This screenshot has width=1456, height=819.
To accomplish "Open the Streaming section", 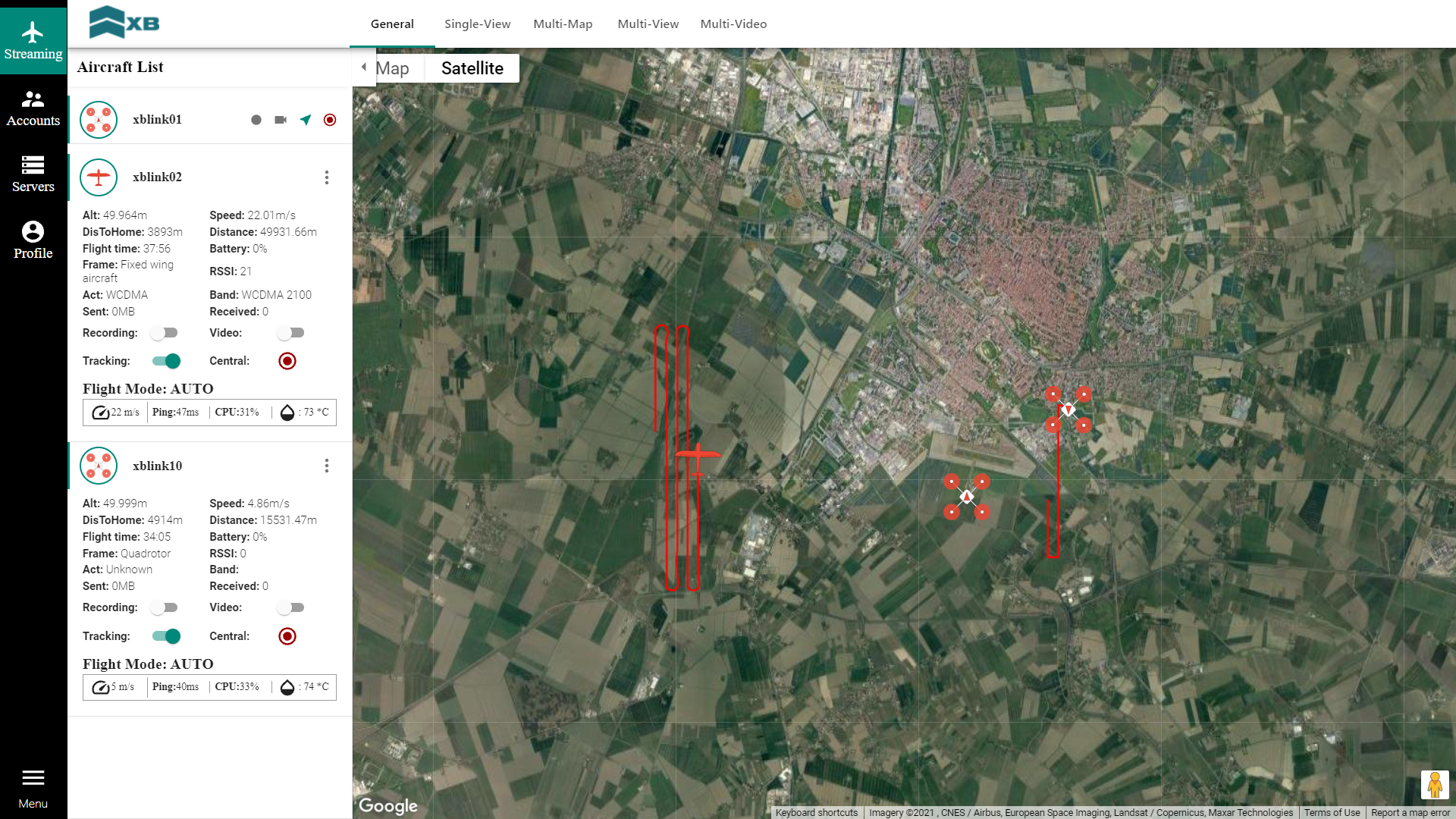I will (33, 39).
